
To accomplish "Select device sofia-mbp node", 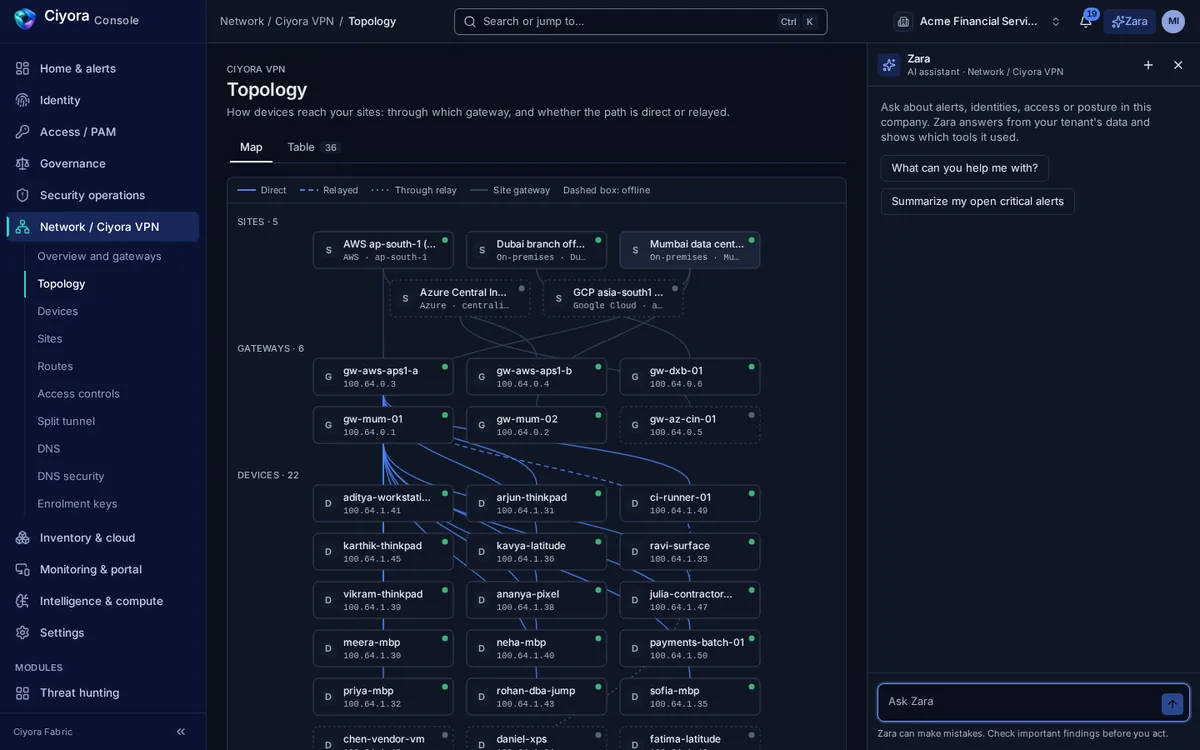I will click(690, 697).
